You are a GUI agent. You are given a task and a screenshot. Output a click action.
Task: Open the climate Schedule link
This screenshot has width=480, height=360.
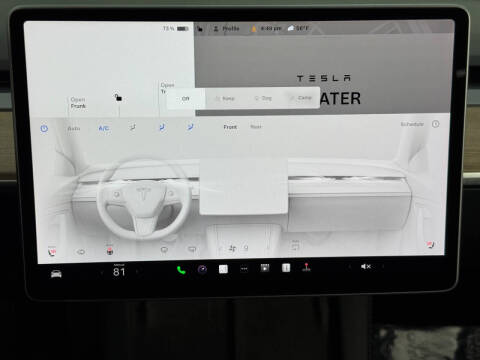point(412,124)
